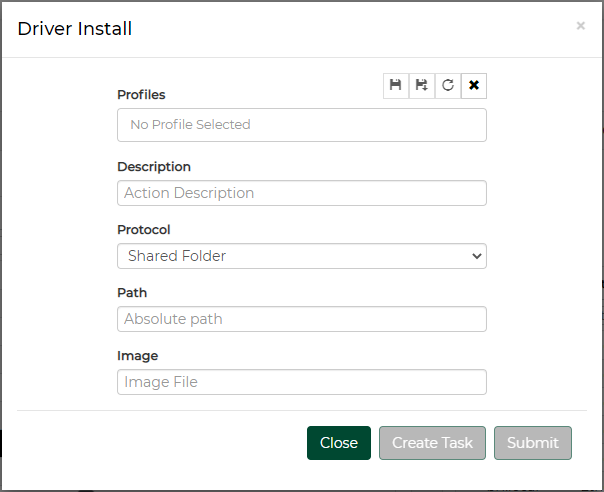This screenshot has width=604, height=492.
Task: Click the Create Task button
Action: pyautogui.click(x=432, y=443)
